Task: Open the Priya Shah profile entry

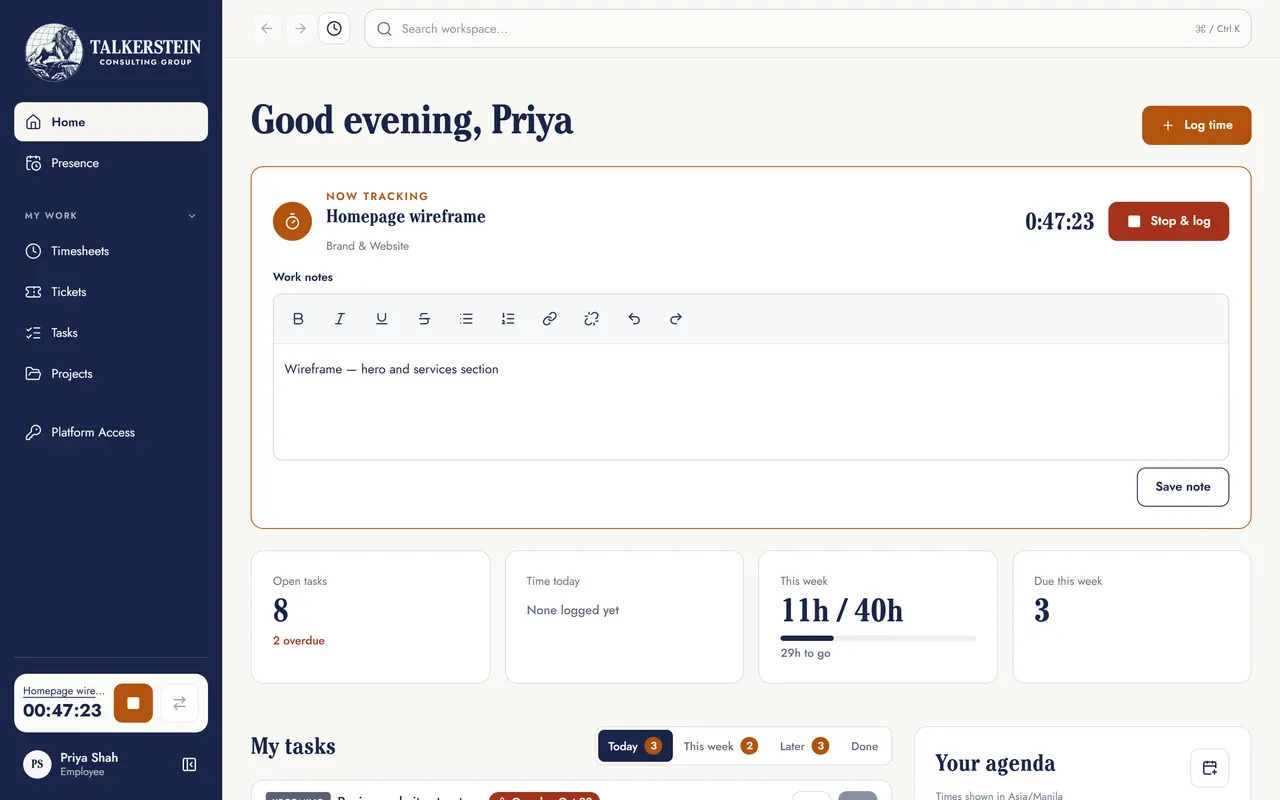Action: (89, 765)
